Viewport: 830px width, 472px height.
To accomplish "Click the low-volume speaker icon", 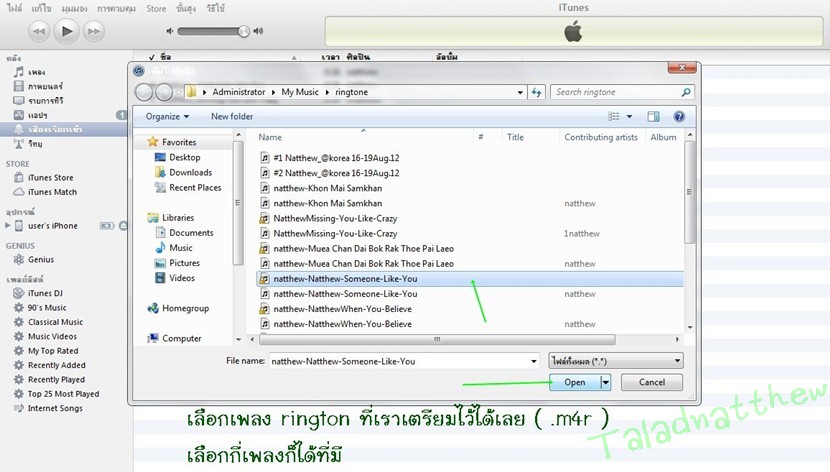I will (169, 31).
